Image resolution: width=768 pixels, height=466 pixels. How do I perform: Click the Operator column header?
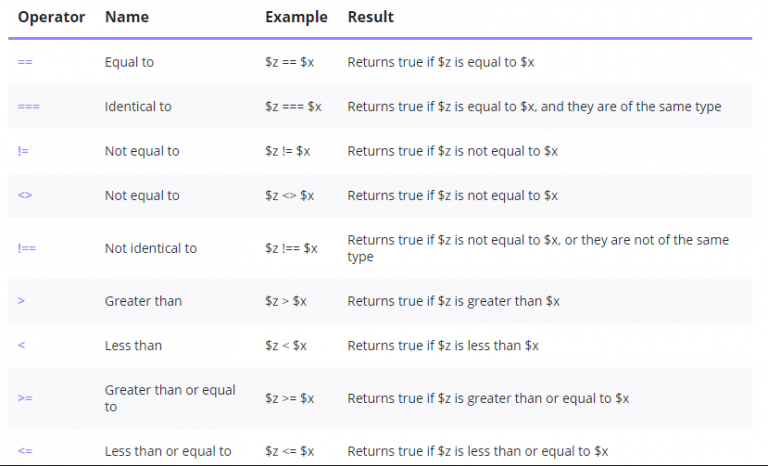coord(51,17)
